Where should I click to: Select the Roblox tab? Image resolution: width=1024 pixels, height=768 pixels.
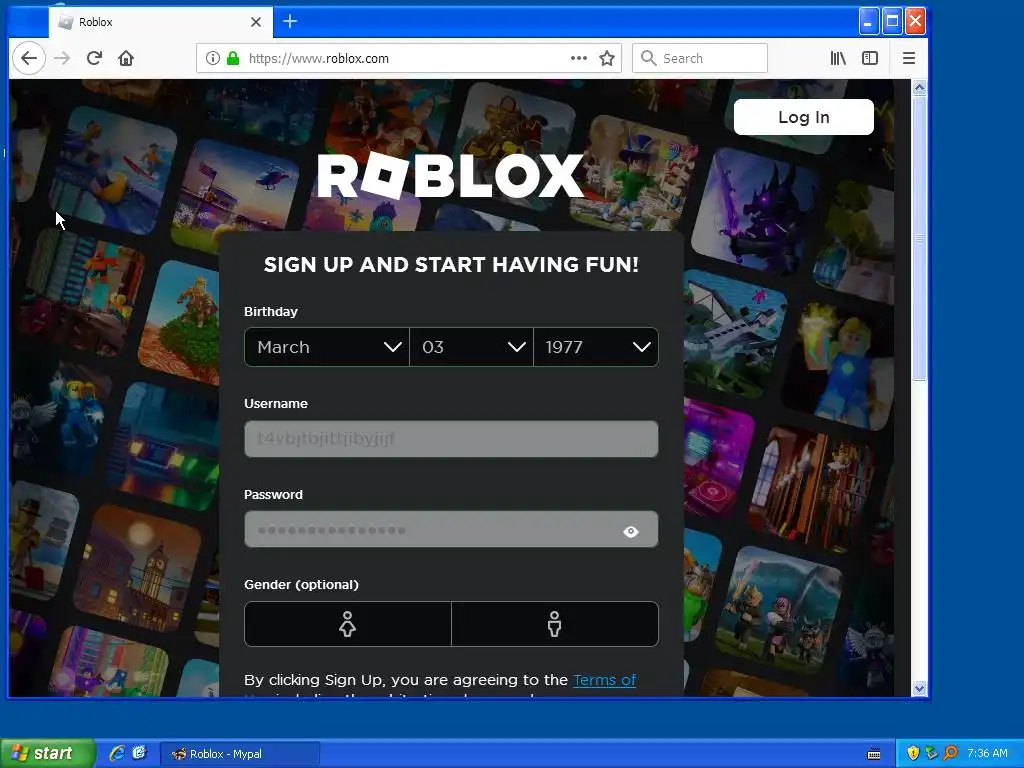160,22
